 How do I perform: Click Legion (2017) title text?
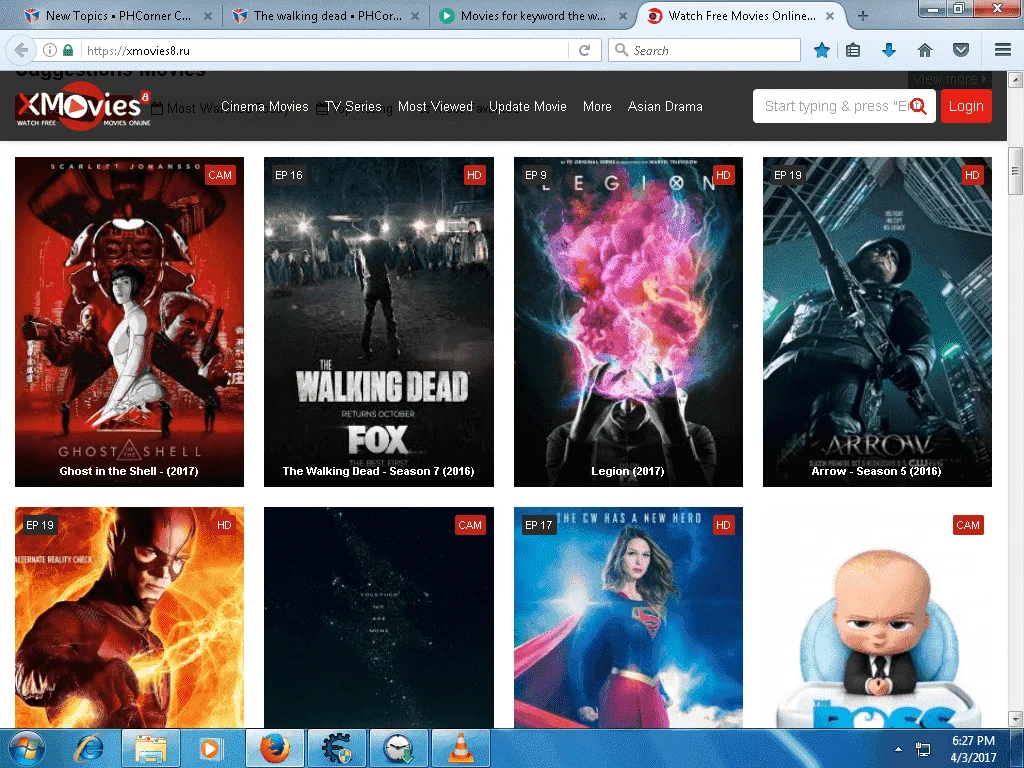pos(628,471)
